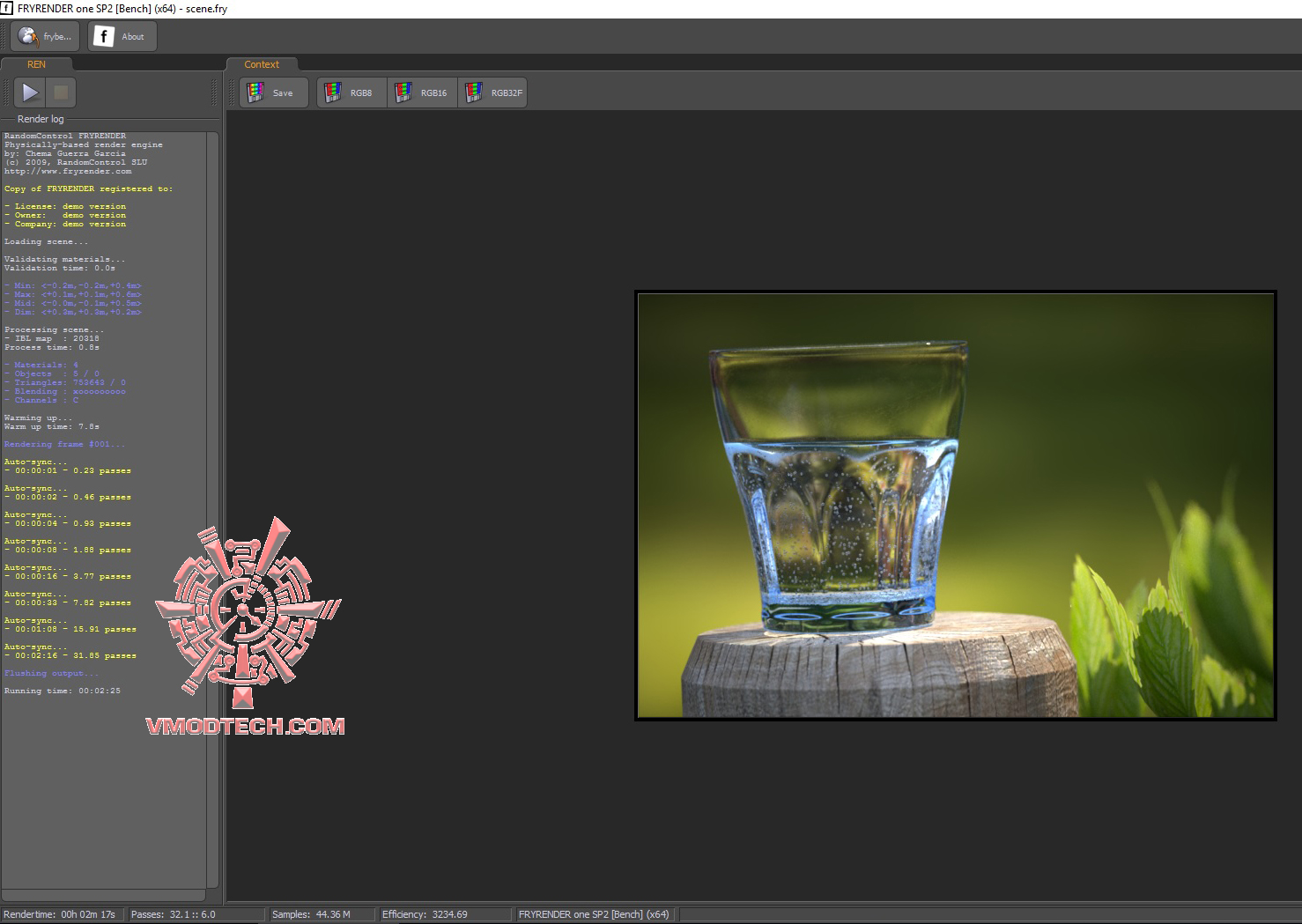
Task: Click the 'Warm up time: 7.8s' line
Action: [x=51, y=426]
